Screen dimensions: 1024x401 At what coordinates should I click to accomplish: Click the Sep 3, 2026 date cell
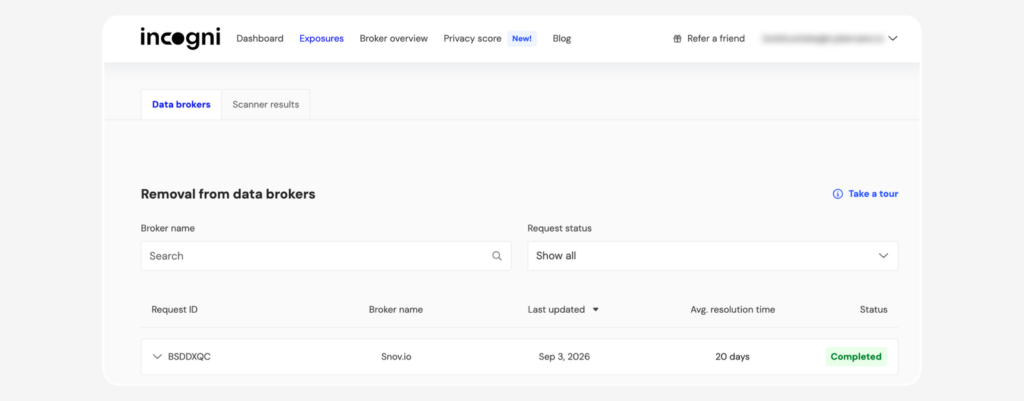[564, 357]
